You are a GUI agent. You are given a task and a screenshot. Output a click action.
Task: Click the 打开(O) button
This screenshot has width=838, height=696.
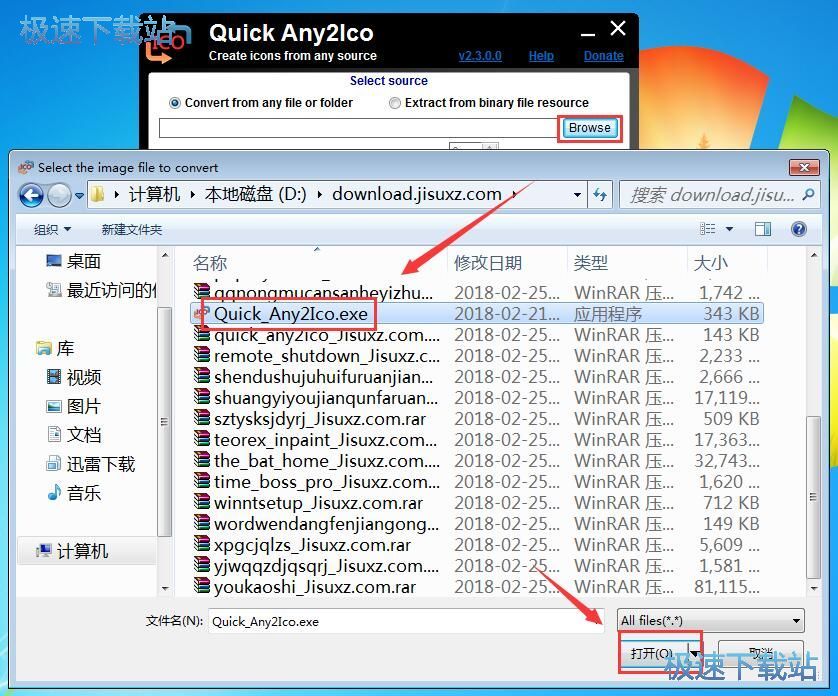[653, 653]
